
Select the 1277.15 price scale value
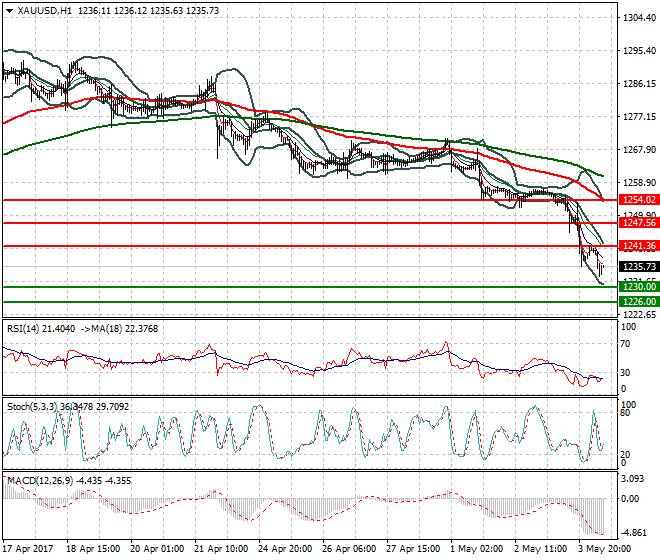click(x=639, y=117)
